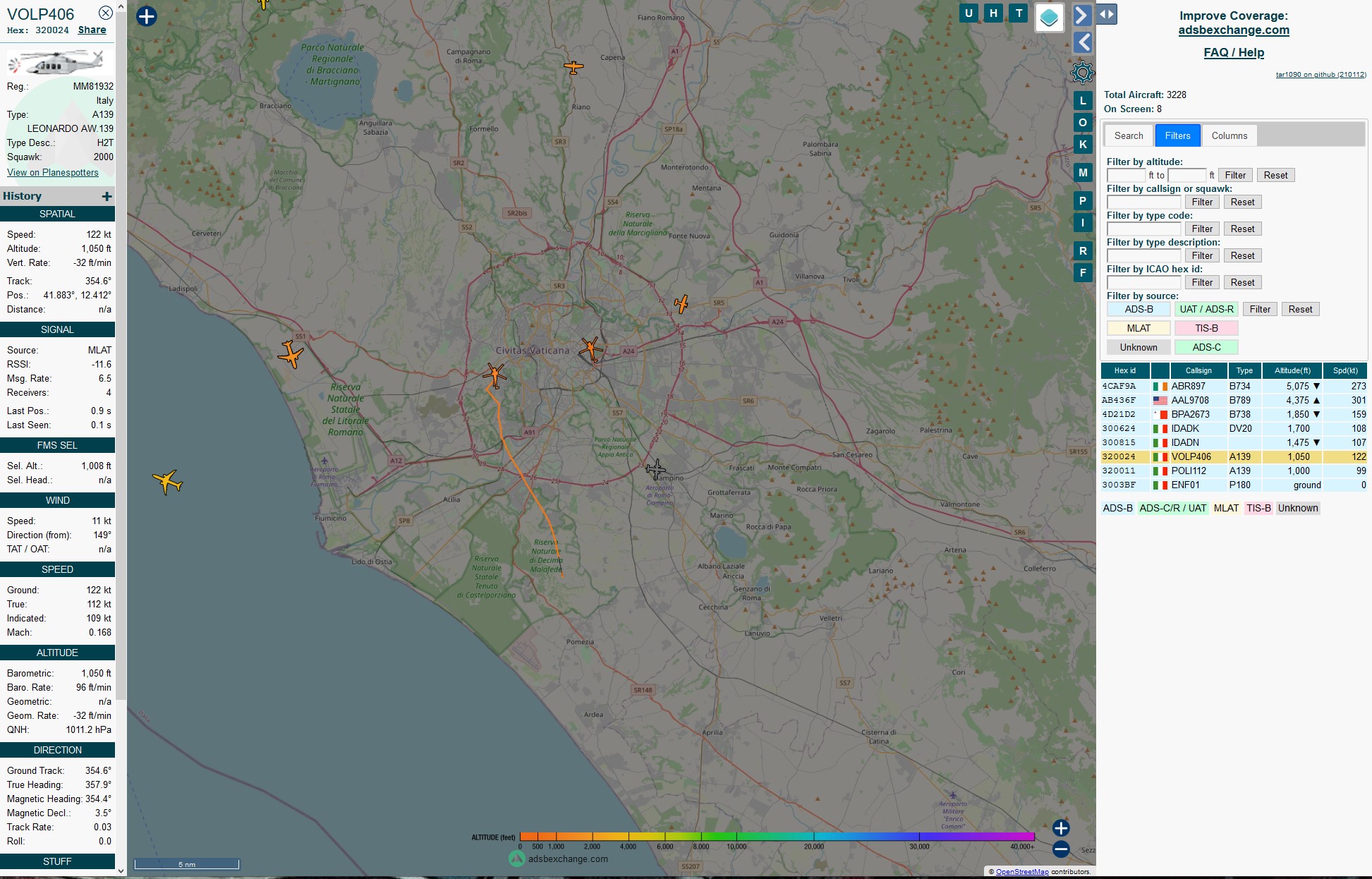Select the AAL9708 row in aircraft table
The height and width of the screenshot is (879, 1372).
(1234, 400)
